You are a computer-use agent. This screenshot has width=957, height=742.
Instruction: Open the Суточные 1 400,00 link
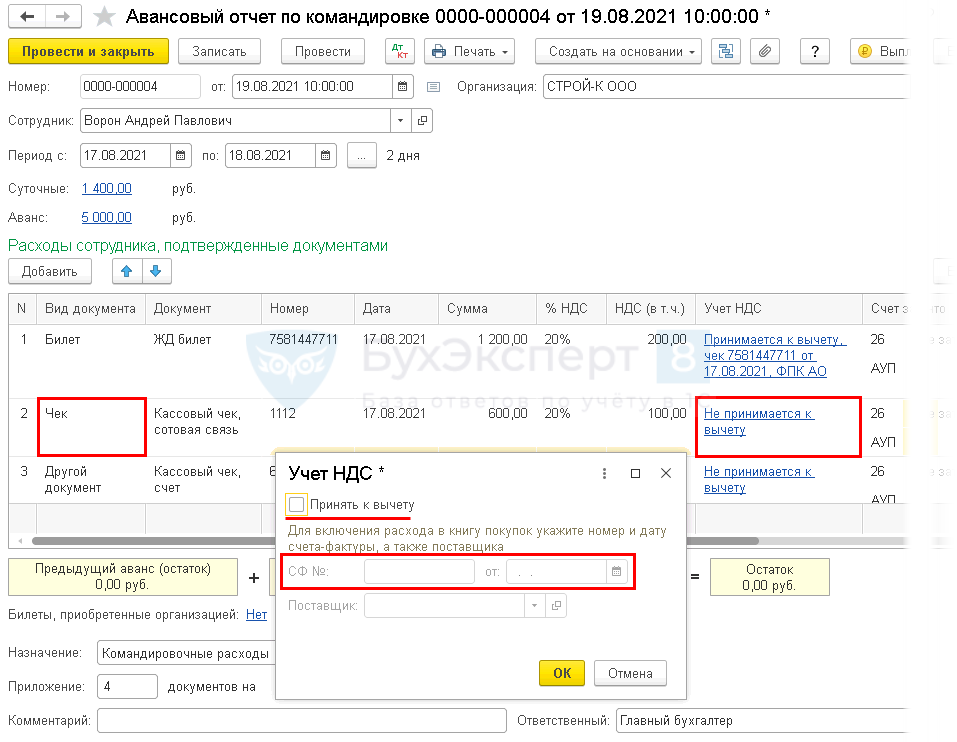tap(106, 189)
